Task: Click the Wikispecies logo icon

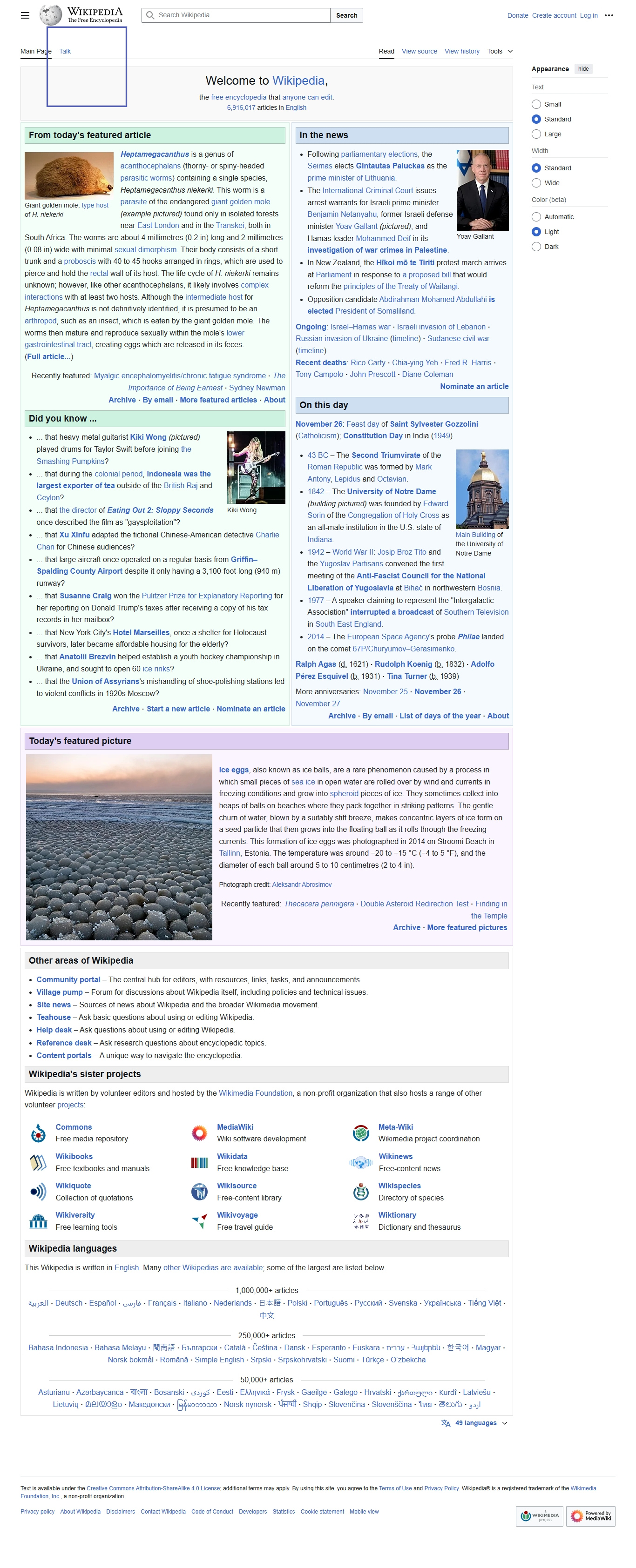Action: coord(361,1191)
